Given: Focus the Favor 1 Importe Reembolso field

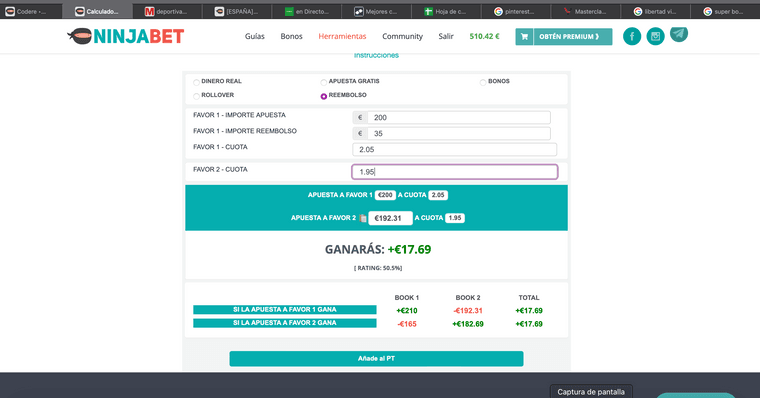Looking at the screenshot, I should [x=459, y=133].
